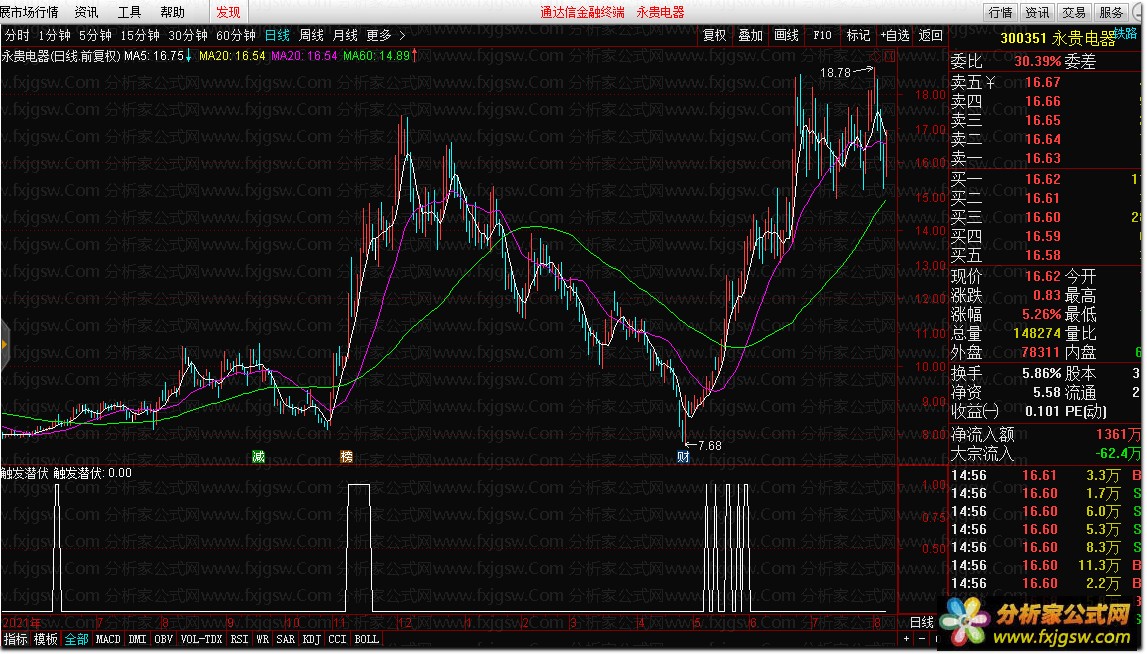Select the 全部 indicator tab

point(76,639)
